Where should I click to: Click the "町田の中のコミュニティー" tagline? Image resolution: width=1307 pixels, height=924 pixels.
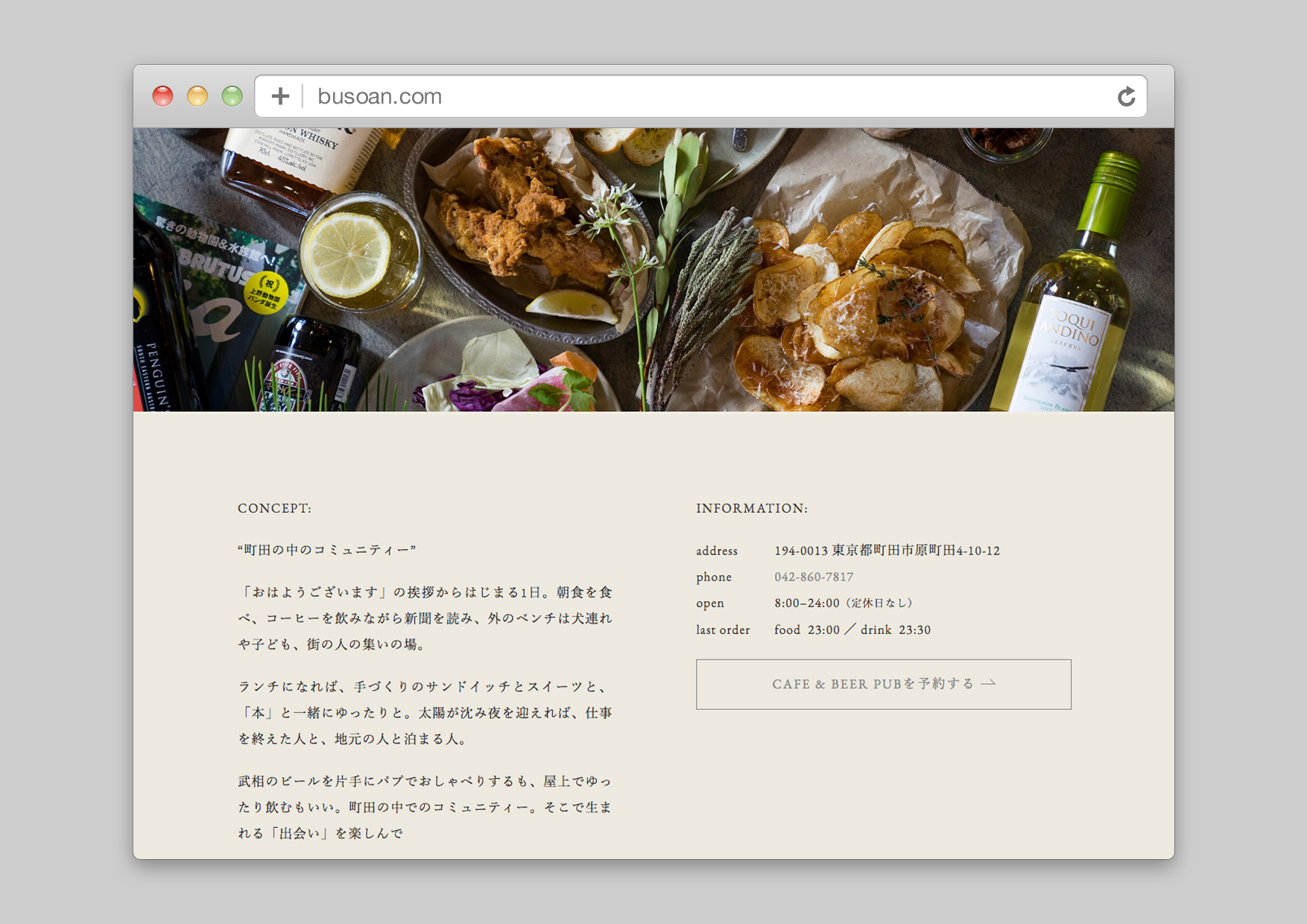click(328, 550)
